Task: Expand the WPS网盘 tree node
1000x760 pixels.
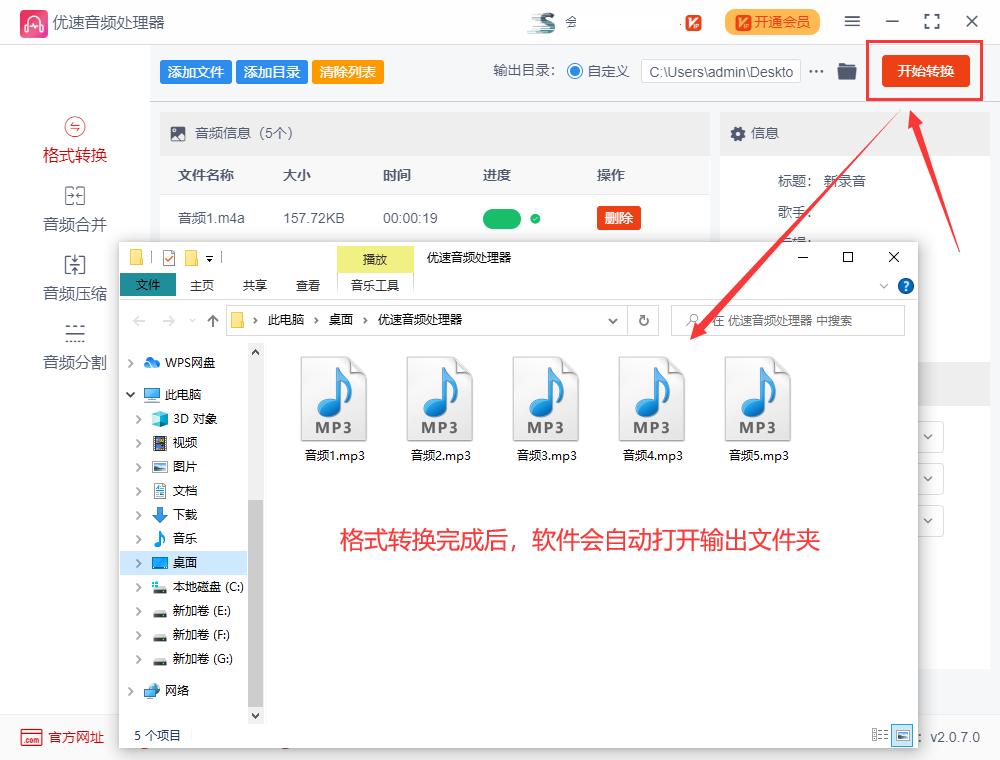Action: pos(131,363)
